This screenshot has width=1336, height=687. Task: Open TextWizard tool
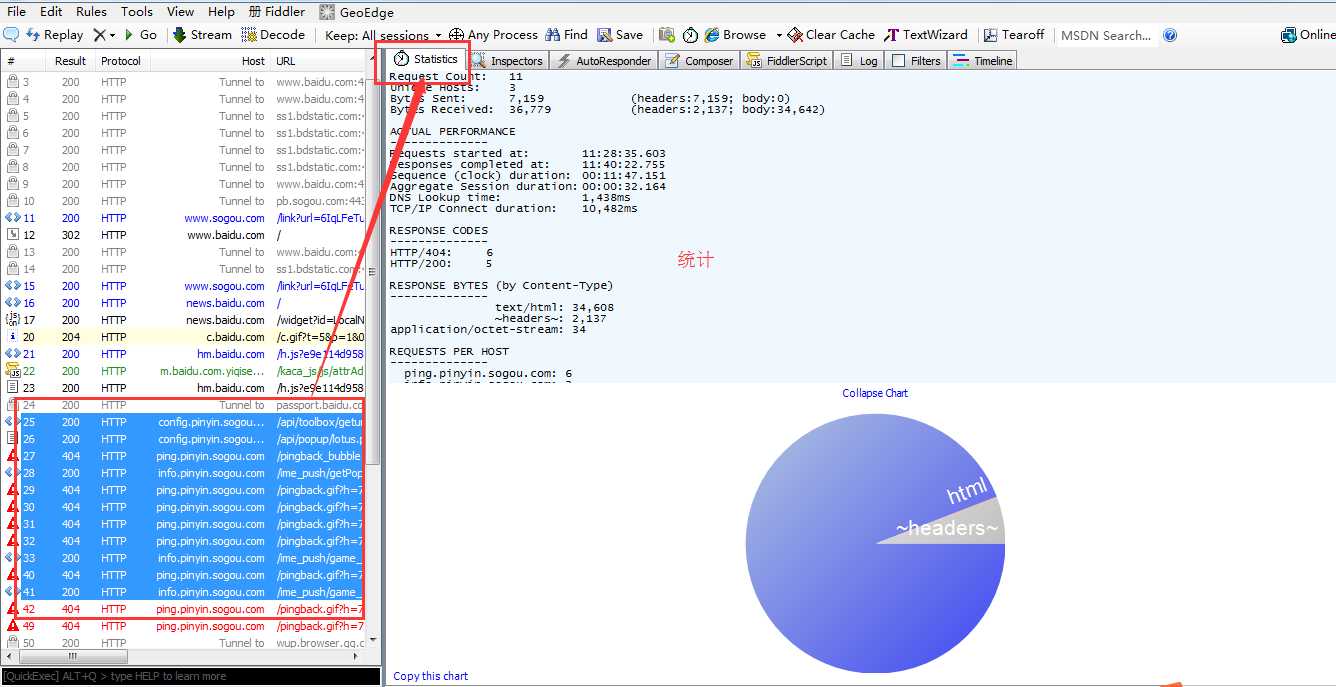[x=927, y=35]
